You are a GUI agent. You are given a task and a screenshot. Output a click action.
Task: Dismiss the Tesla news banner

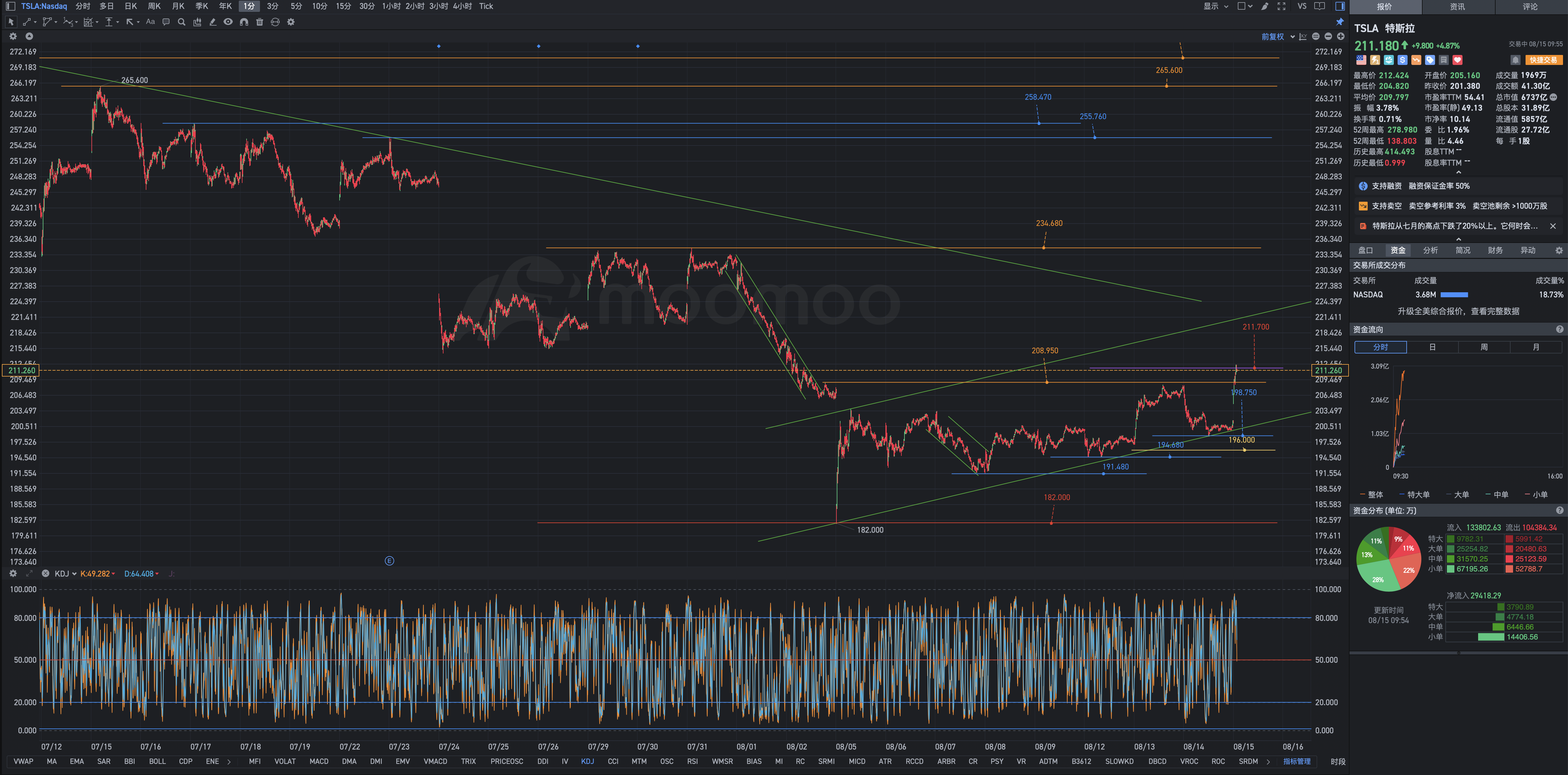[x=1553, y=226]
